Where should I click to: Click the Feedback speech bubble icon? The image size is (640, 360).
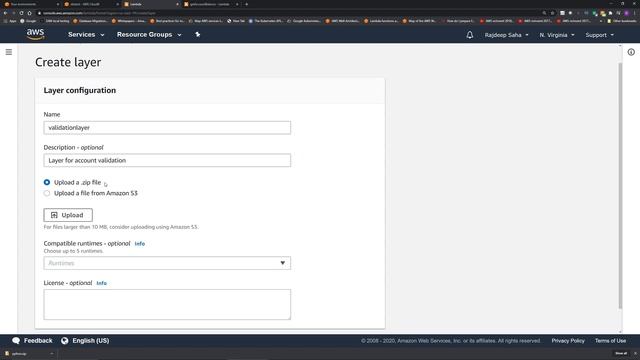(x=16, y=340)
